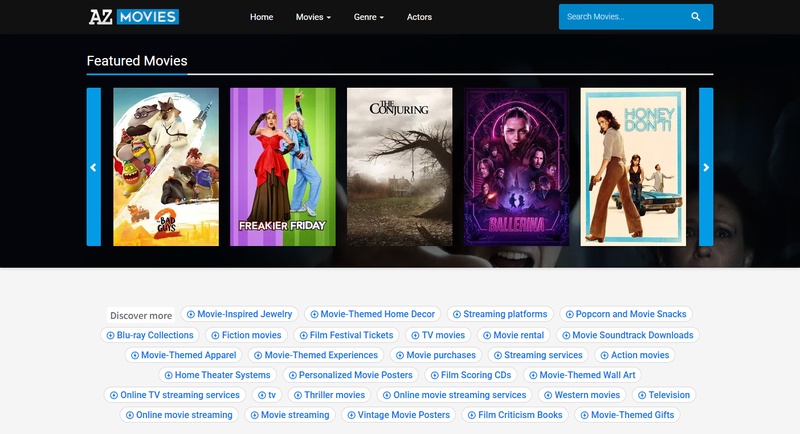Click the Movie-Inspired Jewelry link
Viewport: 800px width, 434px height.
(x=240, y=314)
